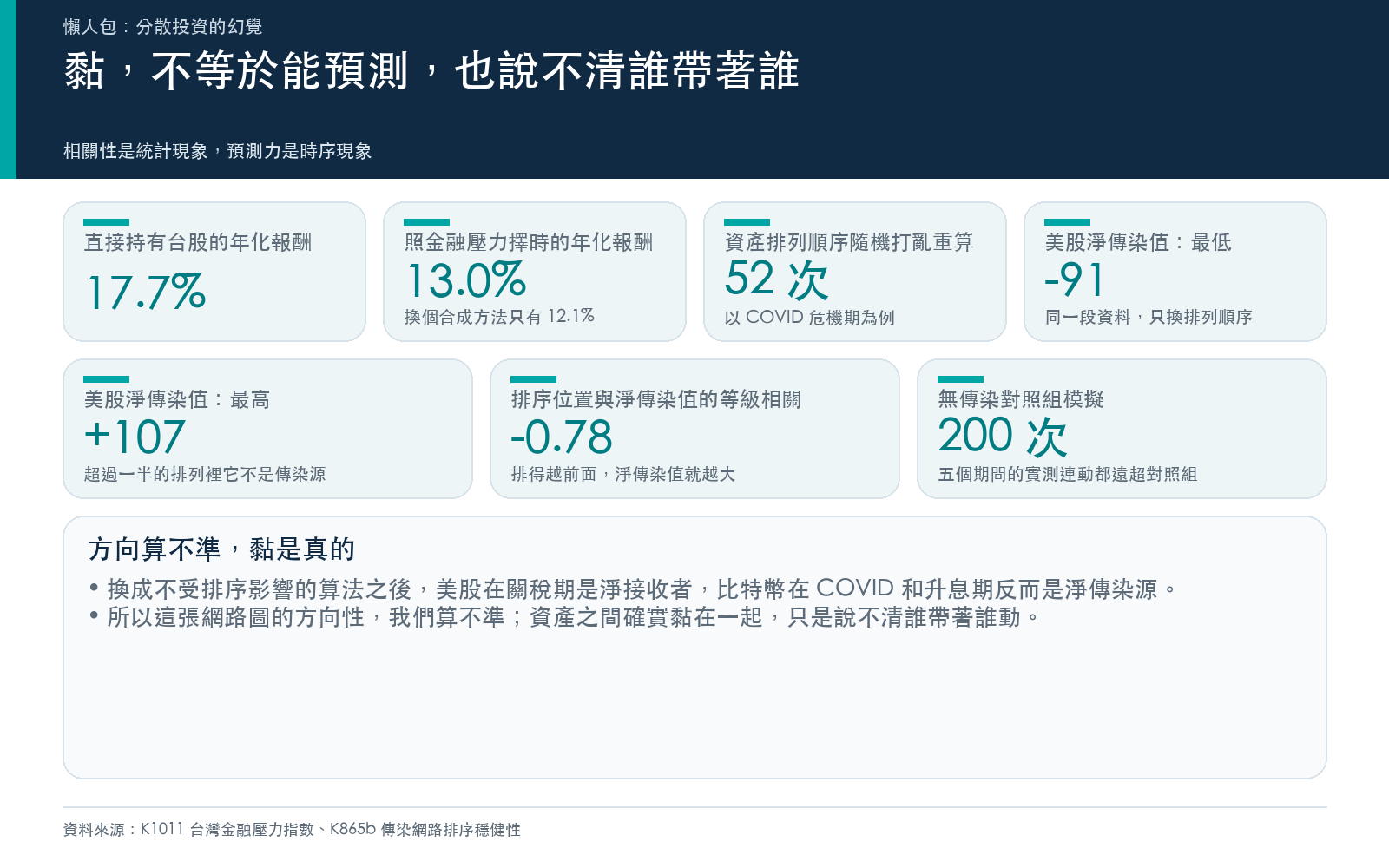Click the note 排得越前面，淨傳染值就越大
1389x868 pixels.
coord(623,474)
